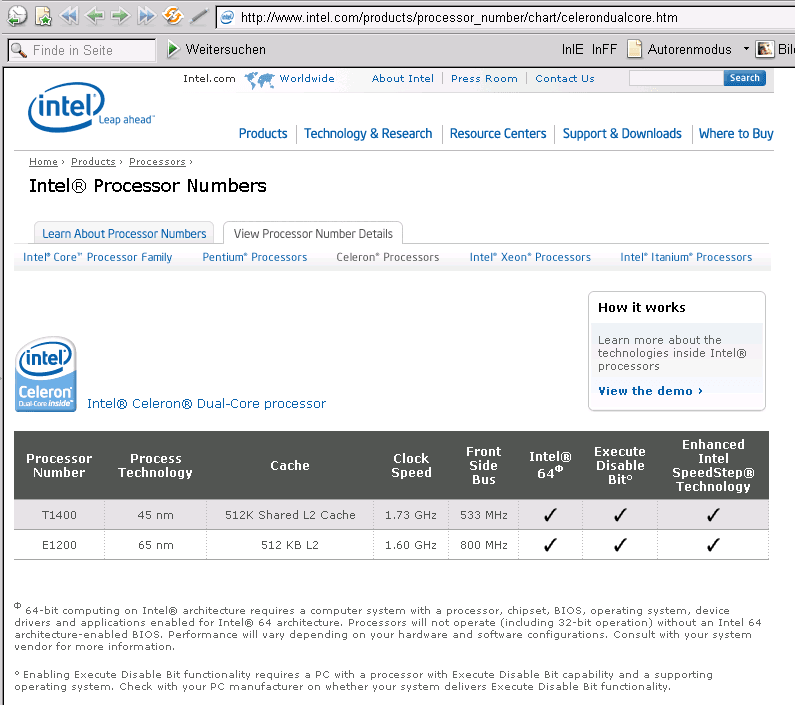
Task: Click the T1400 processor number cell
Action: (x=59, y=515)
